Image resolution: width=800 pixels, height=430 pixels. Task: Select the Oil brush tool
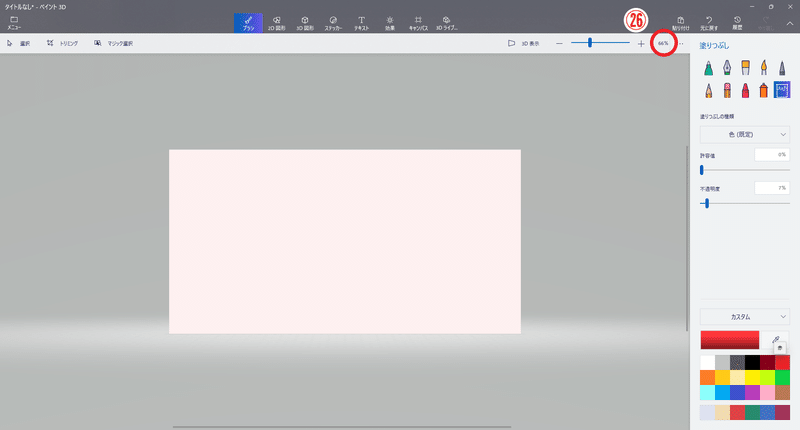pos(745,67)
